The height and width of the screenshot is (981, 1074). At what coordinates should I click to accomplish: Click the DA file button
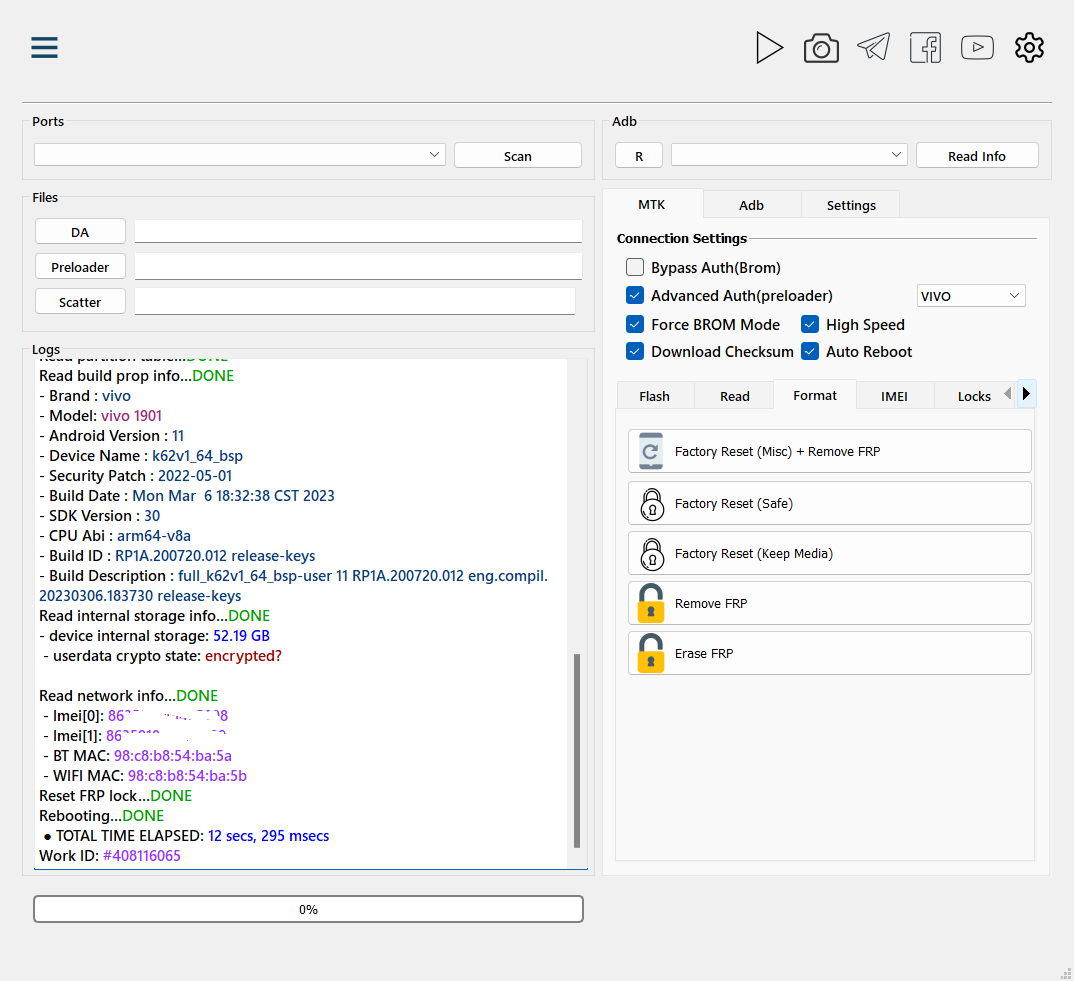coord(80,232)
